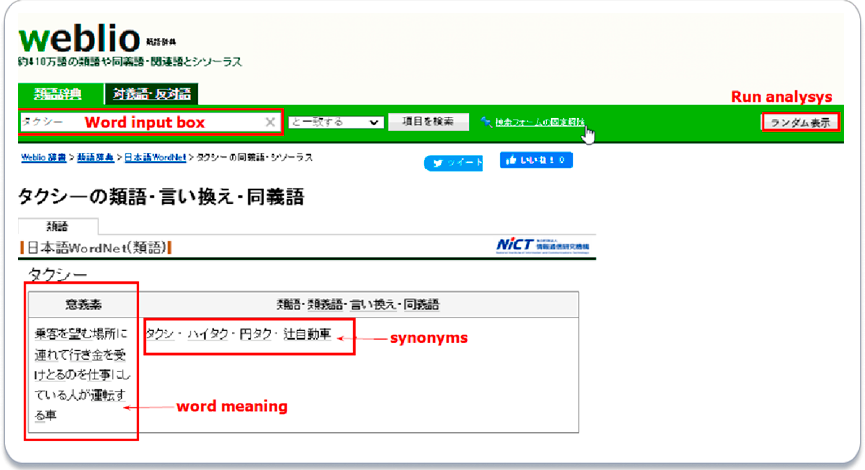Click the entry word タクシー above the table
The image size is (865, 470).
point(58,275)
